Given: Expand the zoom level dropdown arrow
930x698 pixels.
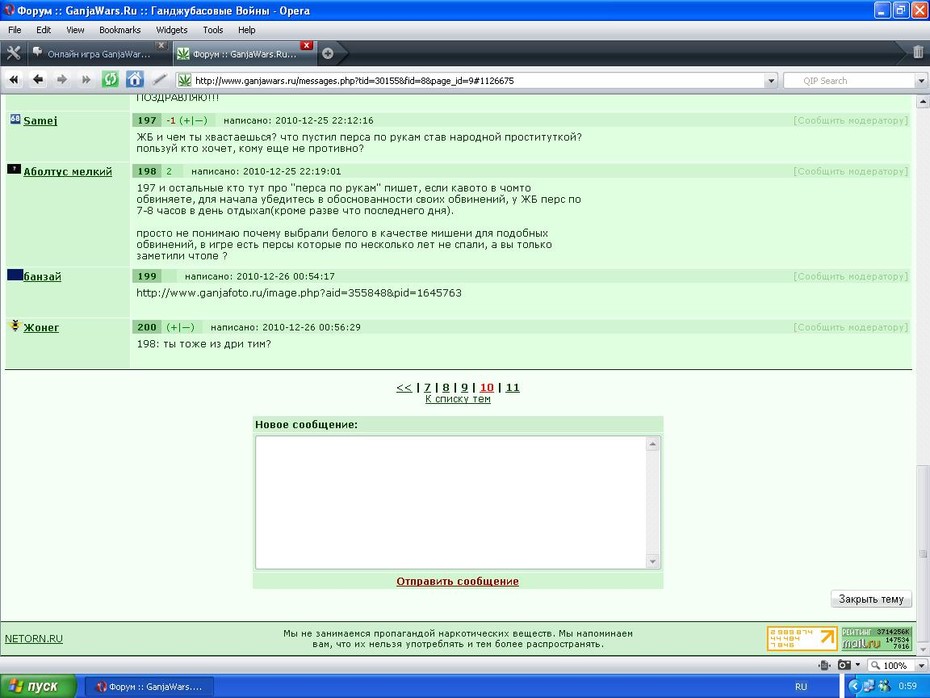Looking at the screenshot, I should tap(921, 665).
